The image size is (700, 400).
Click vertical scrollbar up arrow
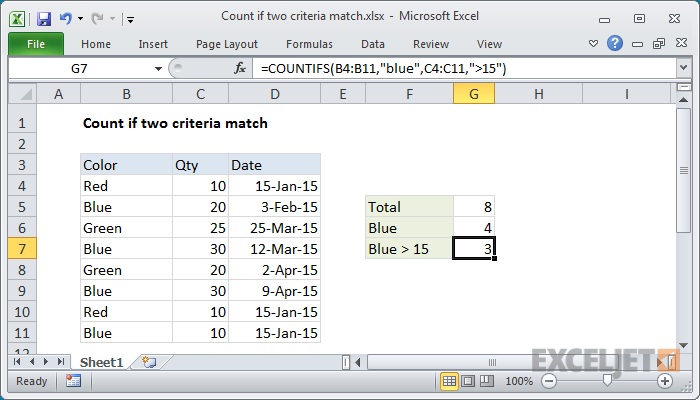pos(683,100)
